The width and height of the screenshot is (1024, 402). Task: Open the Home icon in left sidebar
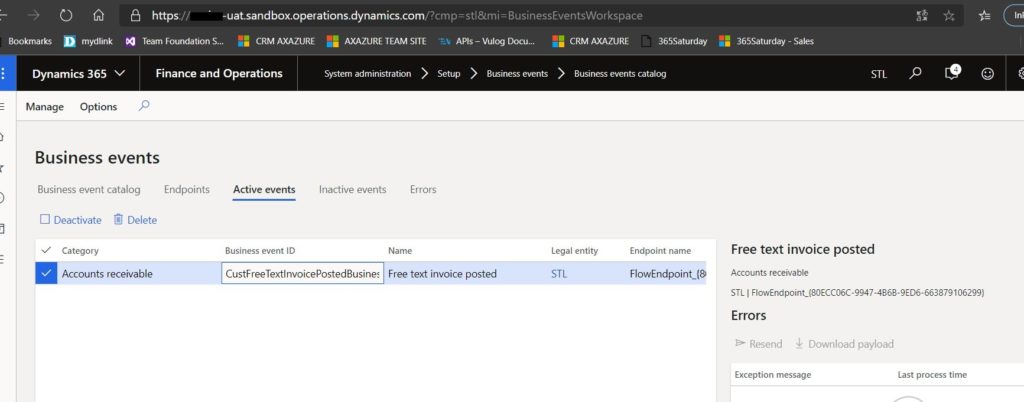pyautogui.click(x=2, y=136)
